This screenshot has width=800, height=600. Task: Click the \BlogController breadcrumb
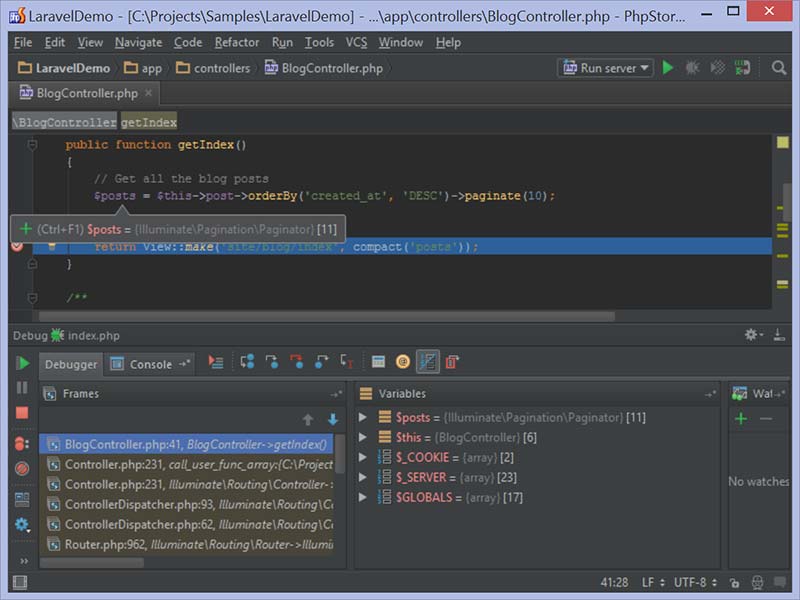pos(65,122)
